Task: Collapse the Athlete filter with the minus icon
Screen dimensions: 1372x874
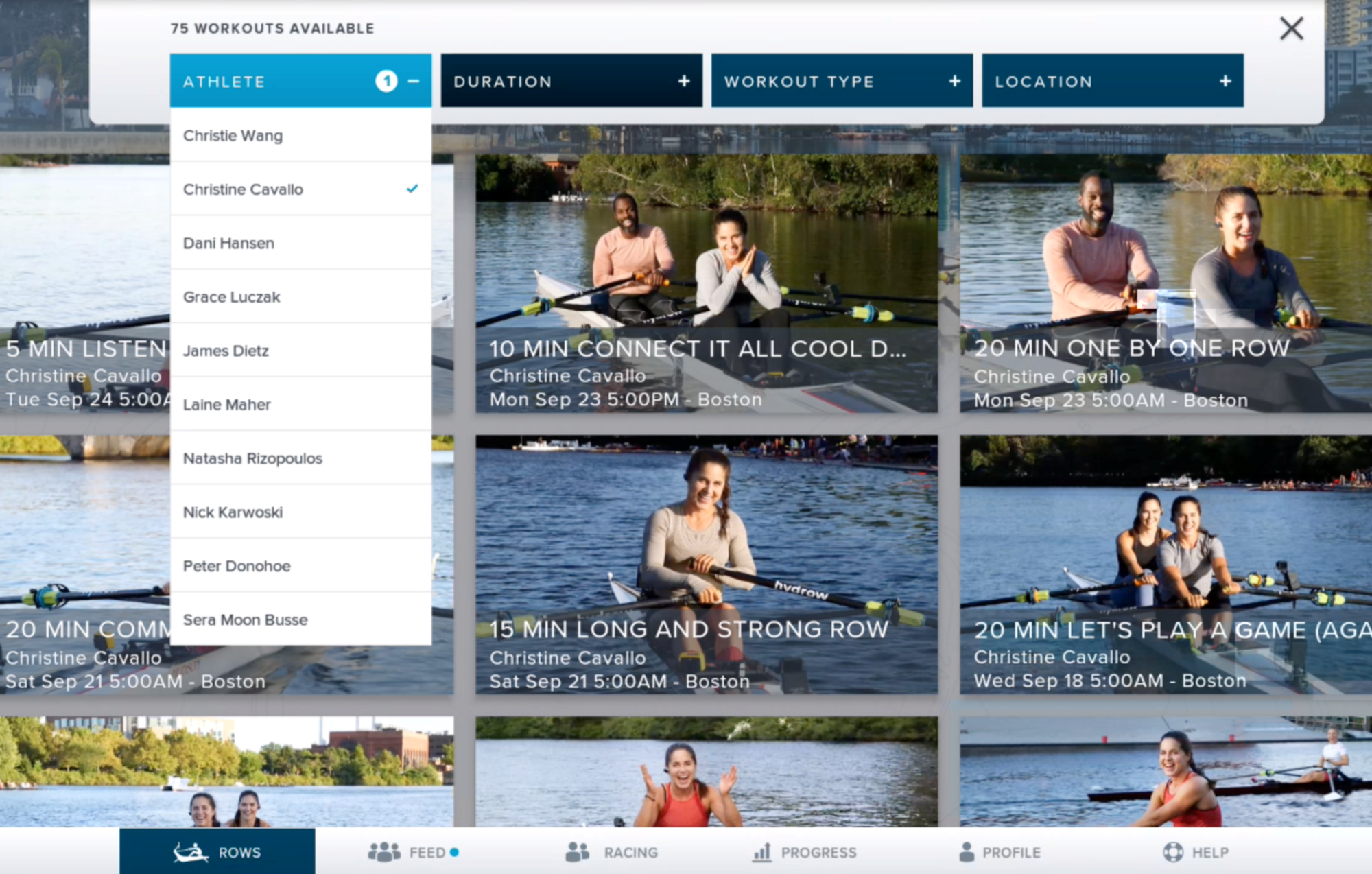Action: click(x=414, y=81)
